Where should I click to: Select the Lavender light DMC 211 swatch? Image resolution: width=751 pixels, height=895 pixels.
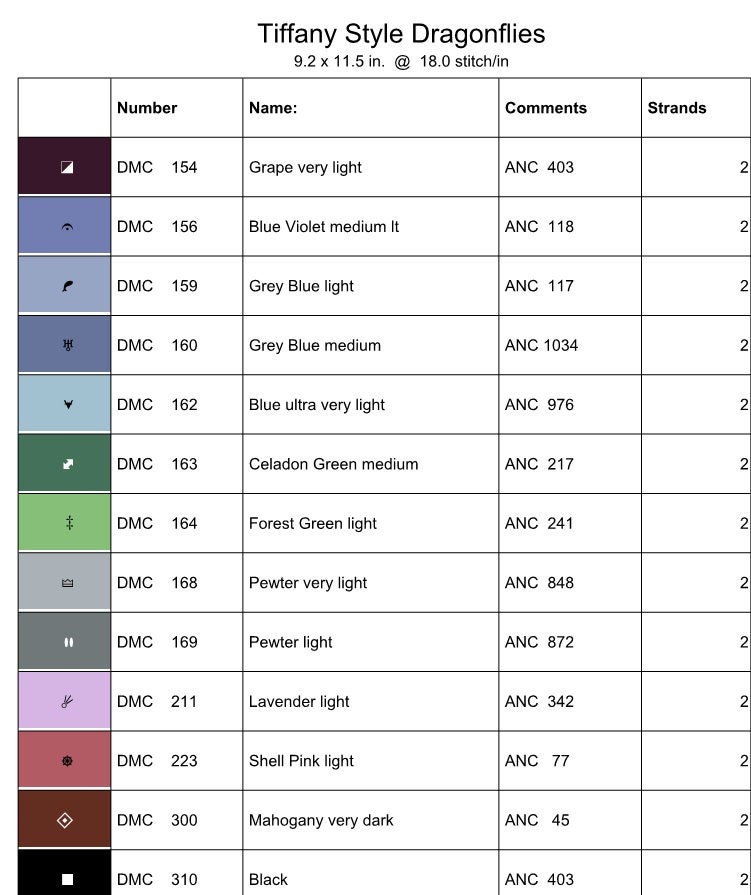click(64, 700)
